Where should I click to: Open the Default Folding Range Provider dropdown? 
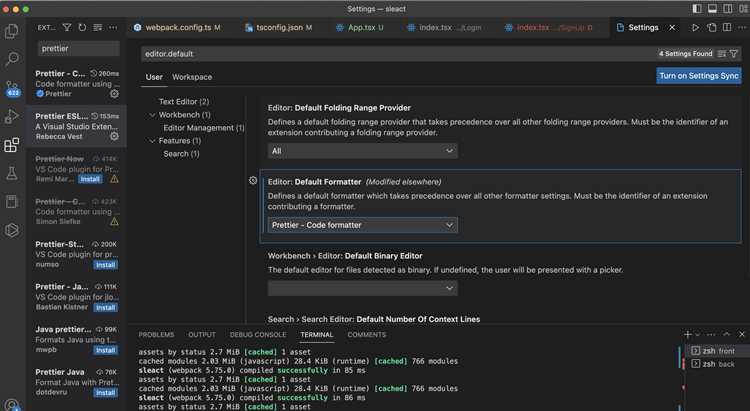coord(363,151)
